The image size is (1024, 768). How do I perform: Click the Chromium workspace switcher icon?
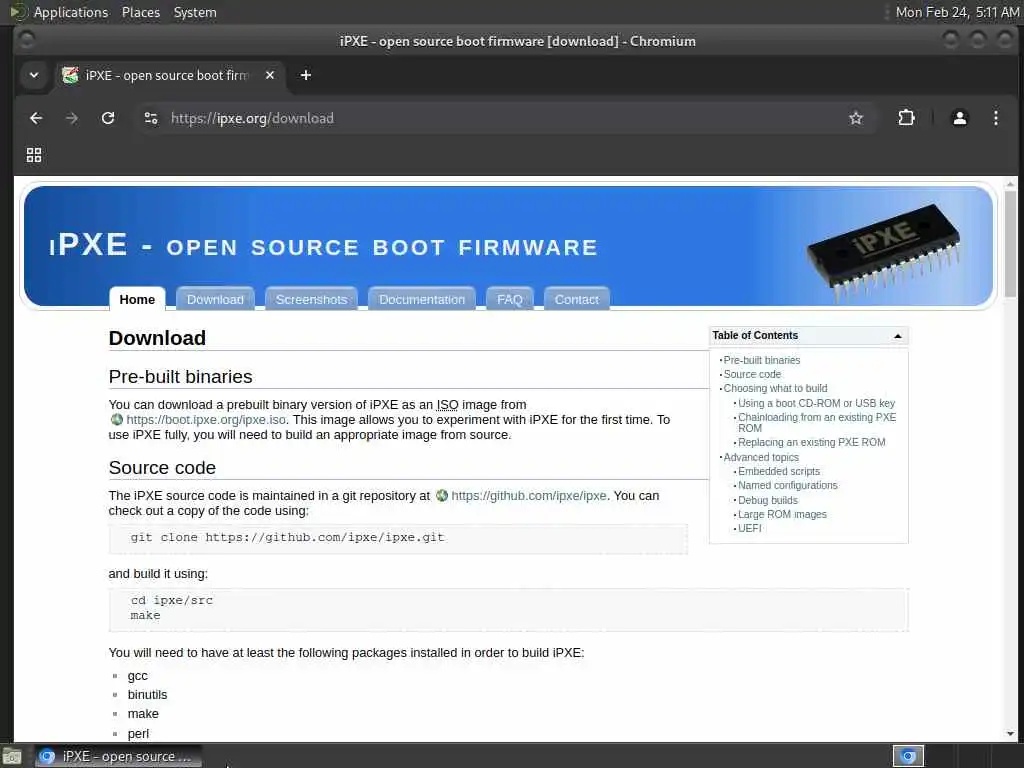[x=908, y=756]
